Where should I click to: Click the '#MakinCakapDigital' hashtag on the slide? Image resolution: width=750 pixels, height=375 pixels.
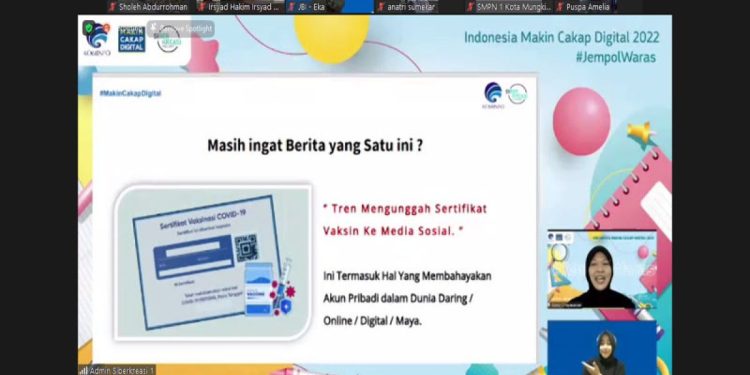130,93
